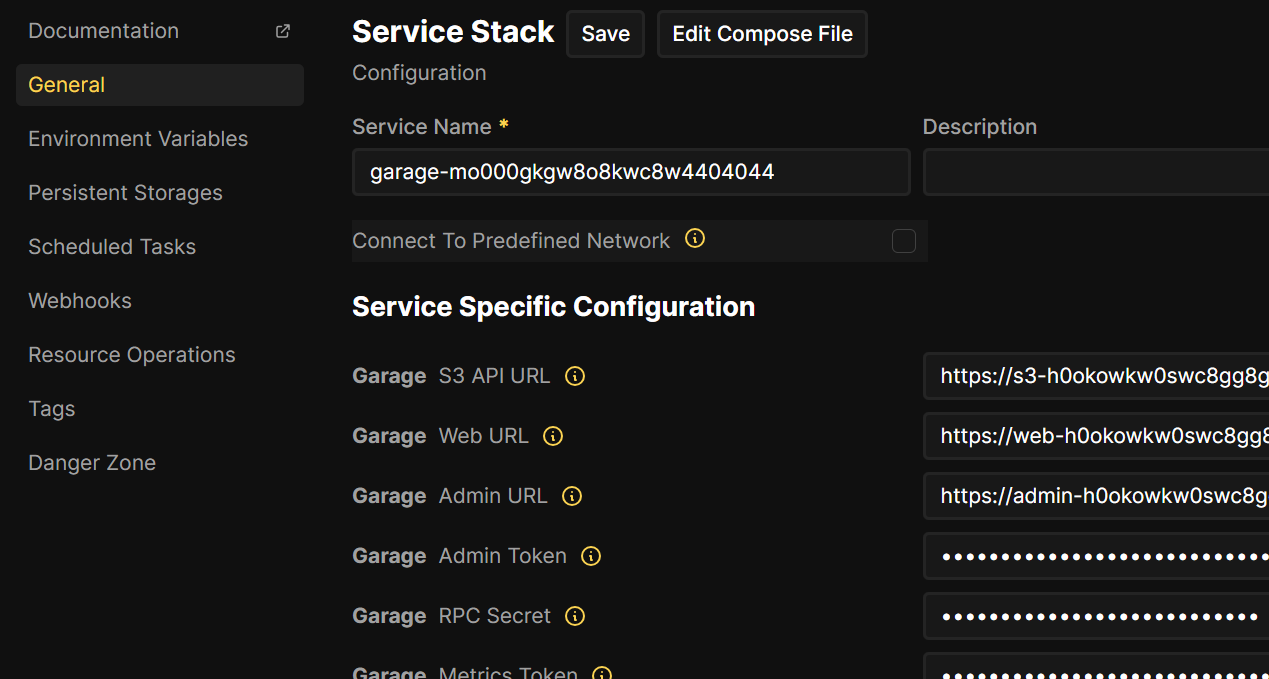Screen dimensions: 1269x679
Task: Click the Service Stack heading
Action: pos(453,32)
